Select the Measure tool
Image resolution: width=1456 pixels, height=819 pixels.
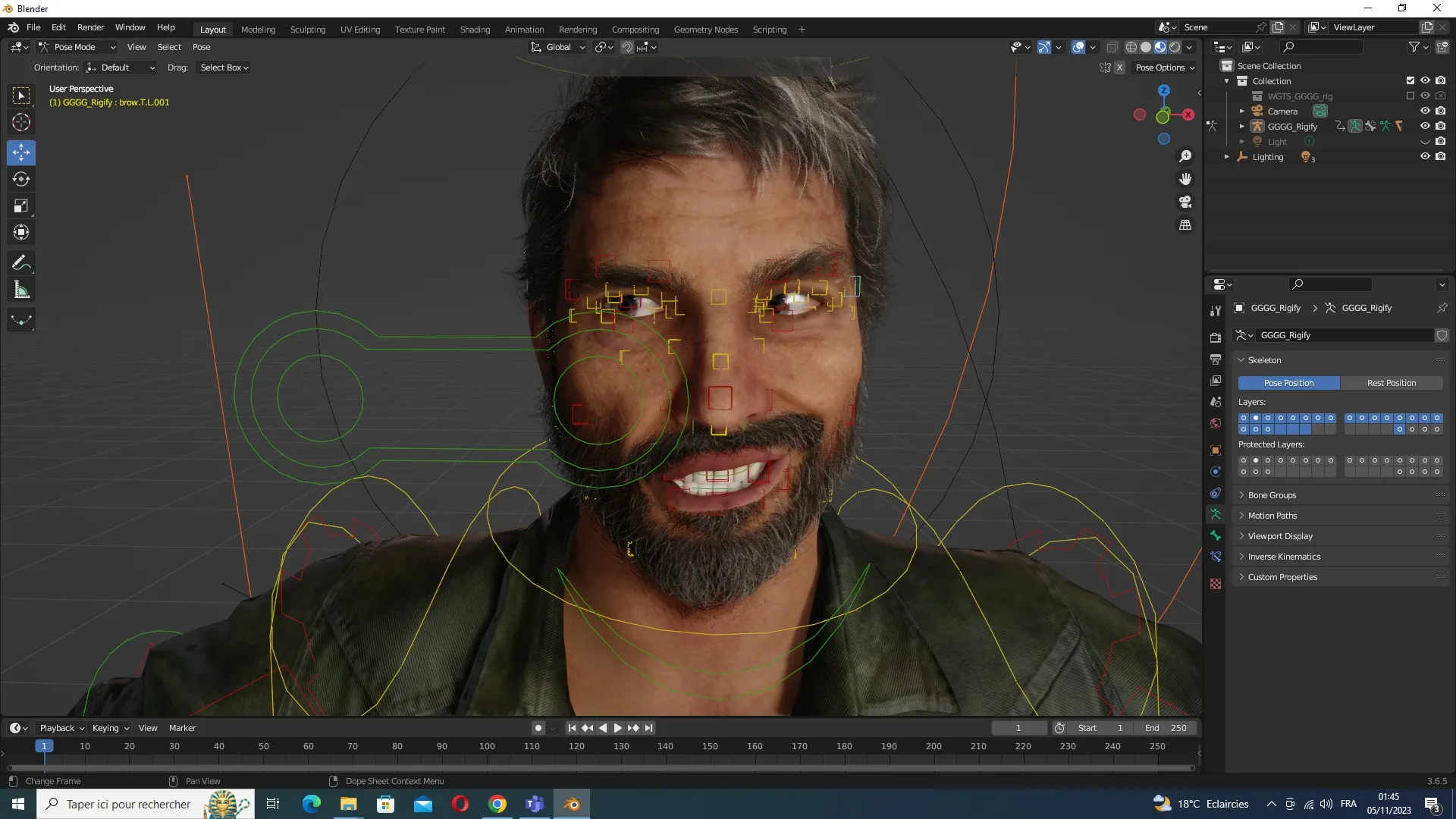[x=21, y=290]
